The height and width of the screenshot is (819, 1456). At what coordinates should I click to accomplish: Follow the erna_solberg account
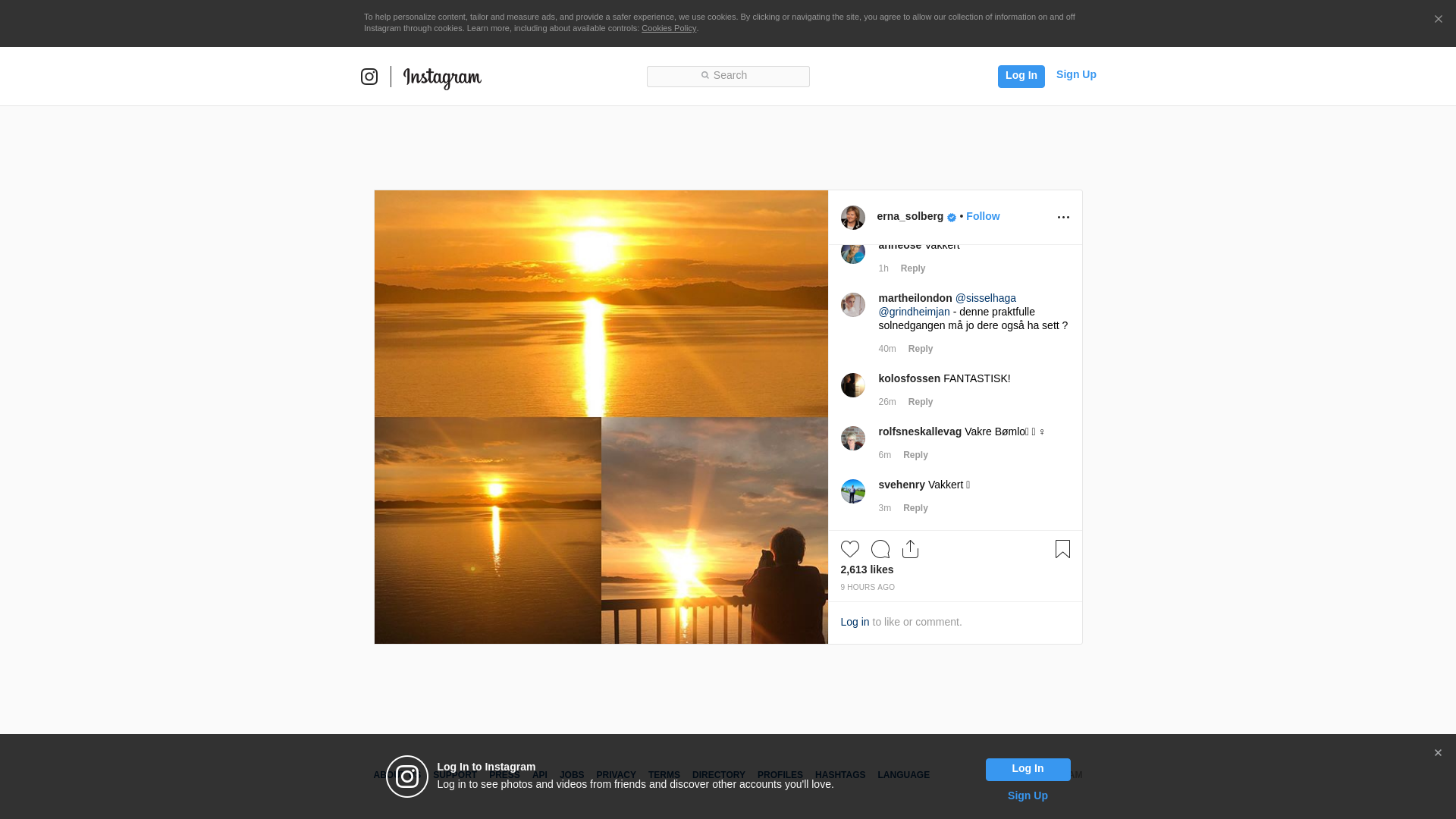pyautogui.click(x=982, y=216)
